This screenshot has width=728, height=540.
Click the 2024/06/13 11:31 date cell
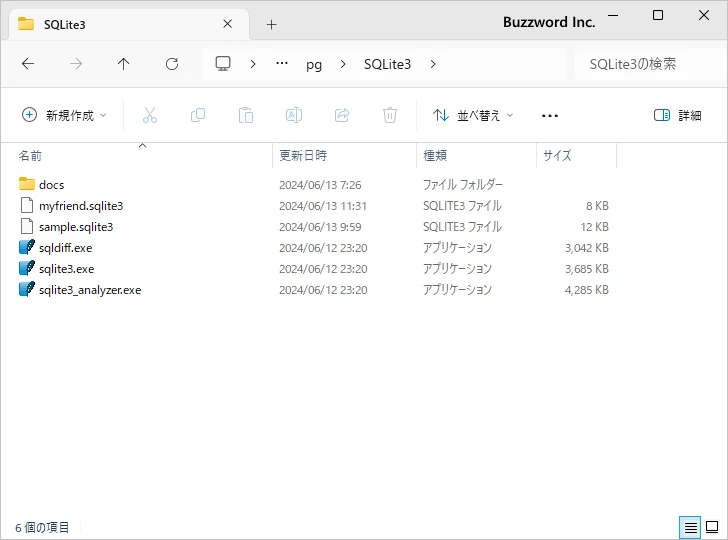pyautogui.click(x=323, y=206)
